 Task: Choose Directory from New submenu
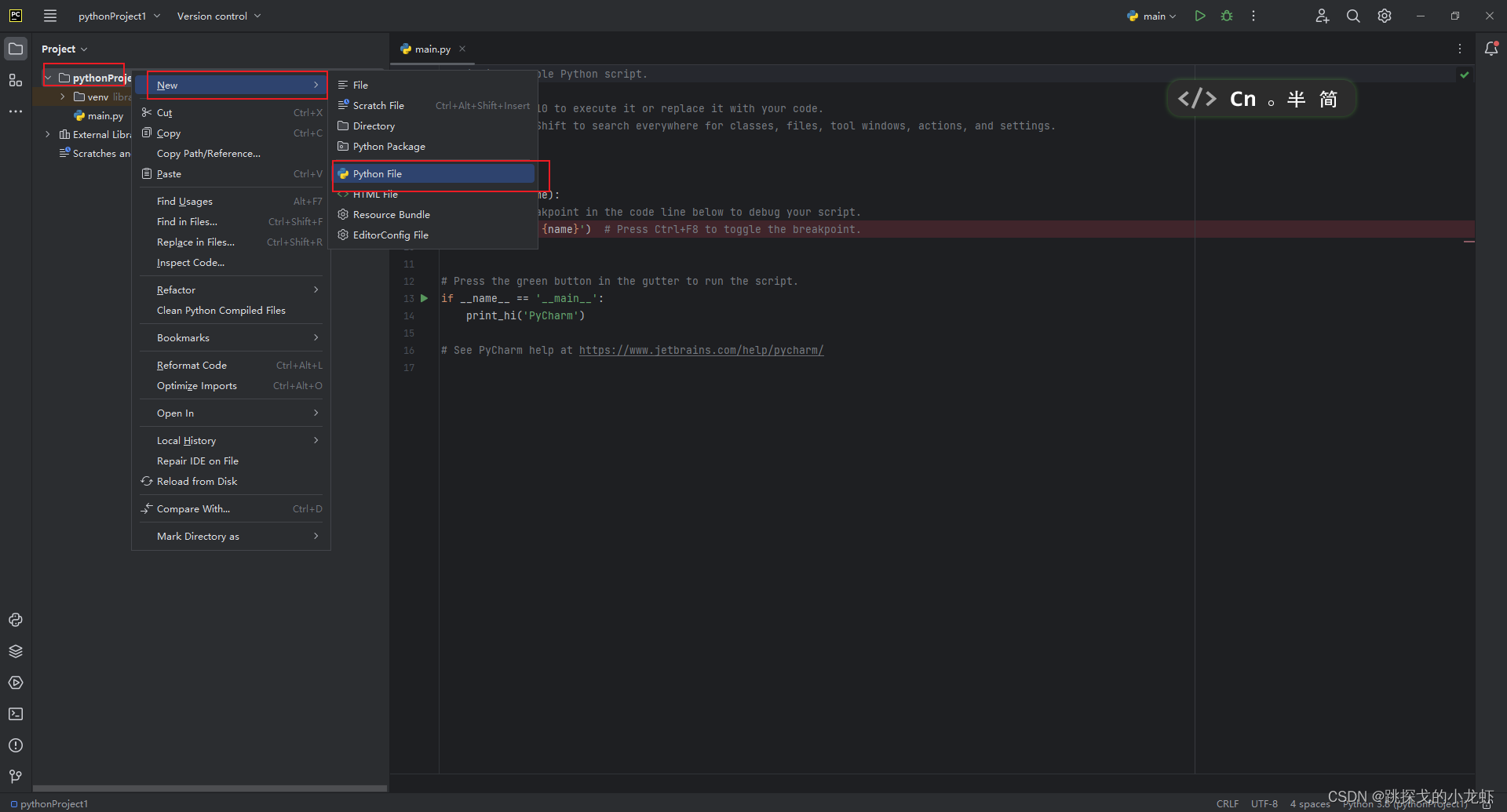pos(434,126)
